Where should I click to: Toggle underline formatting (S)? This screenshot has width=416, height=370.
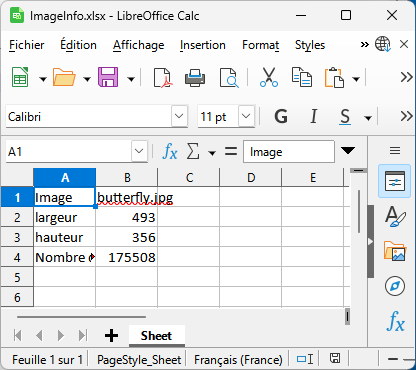coord(345,117)
